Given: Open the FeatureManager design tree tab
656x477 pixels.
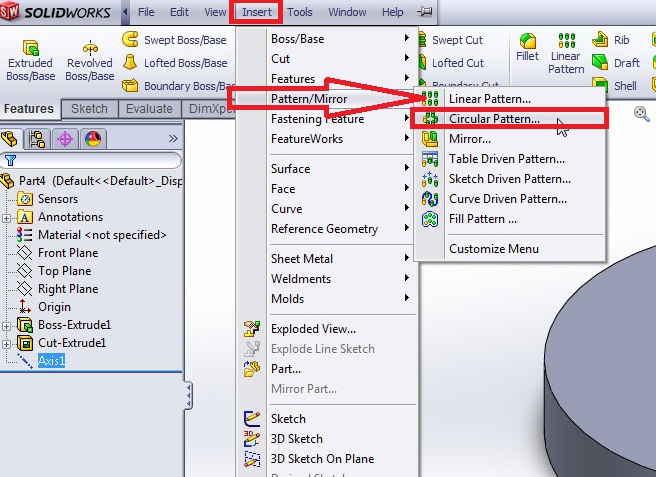Looking at the screenshot, I should click(10, 139).
